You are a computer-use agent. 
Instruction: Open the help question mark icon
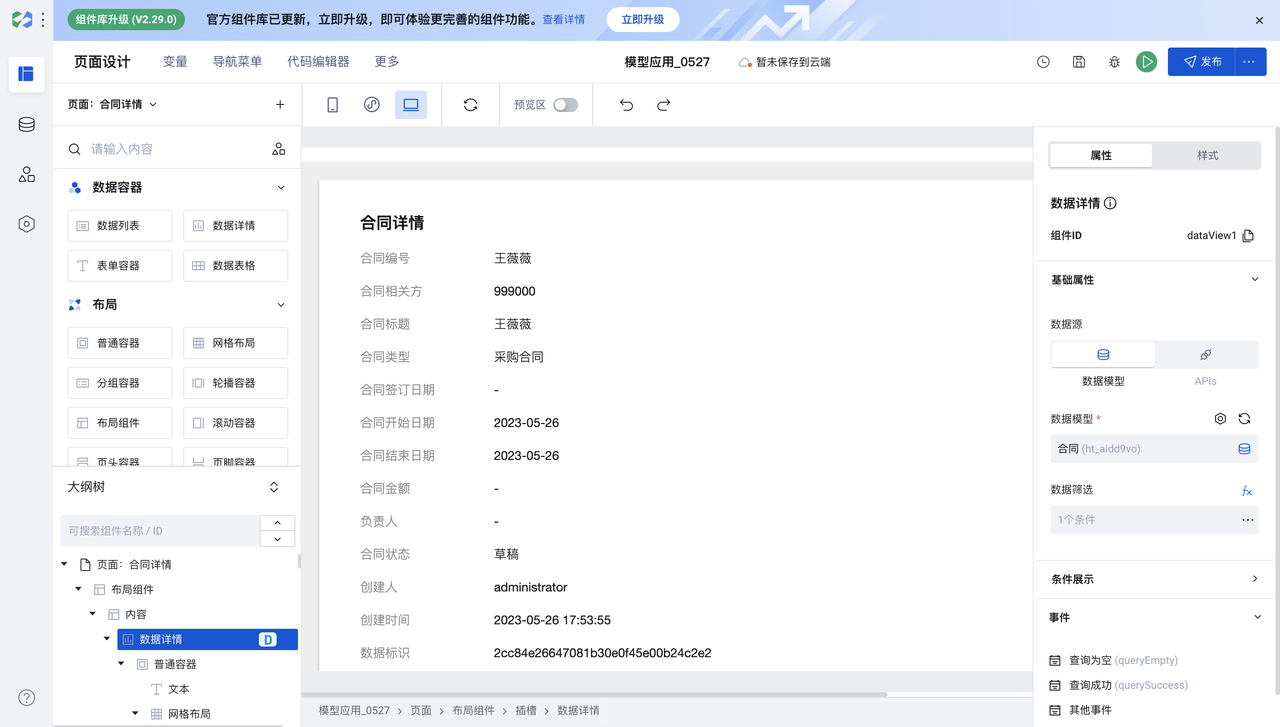27,698
